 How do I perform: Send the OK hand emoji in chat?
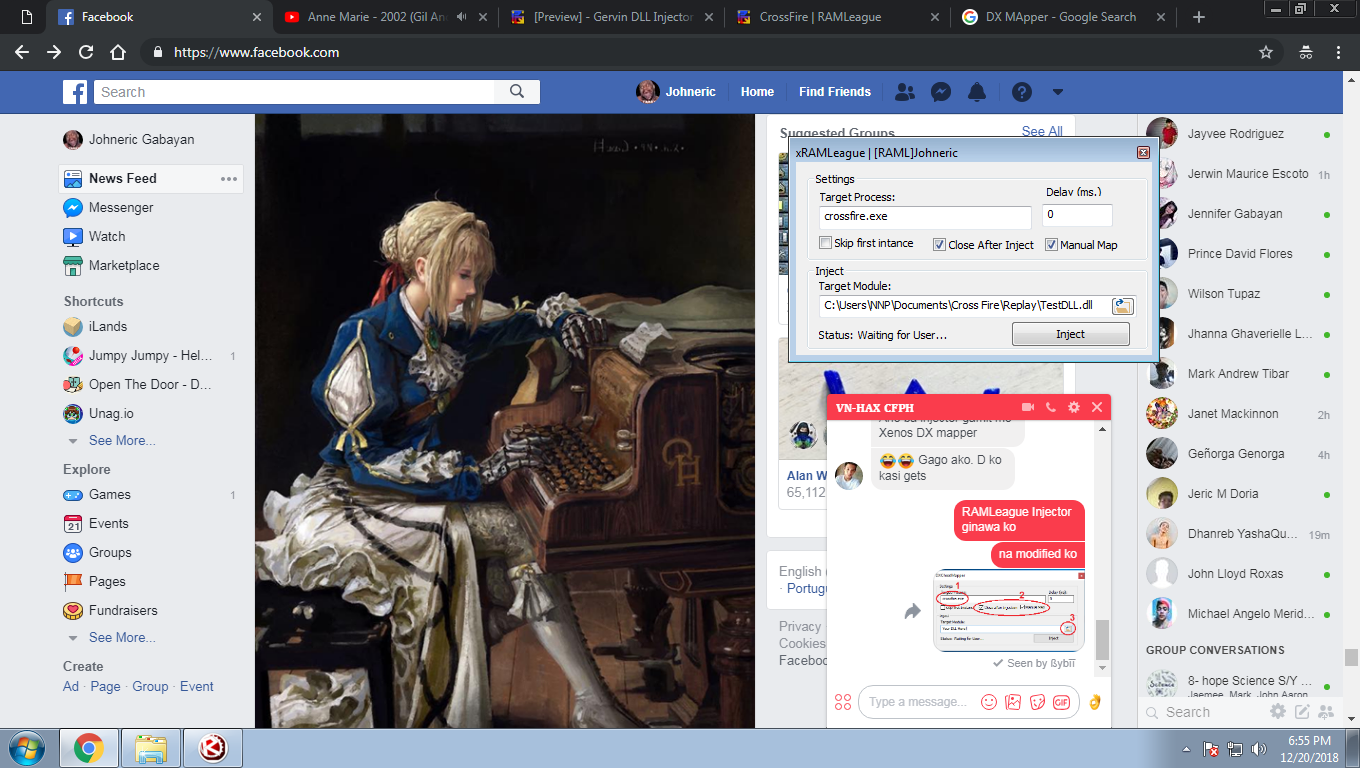pos(1095,702)
